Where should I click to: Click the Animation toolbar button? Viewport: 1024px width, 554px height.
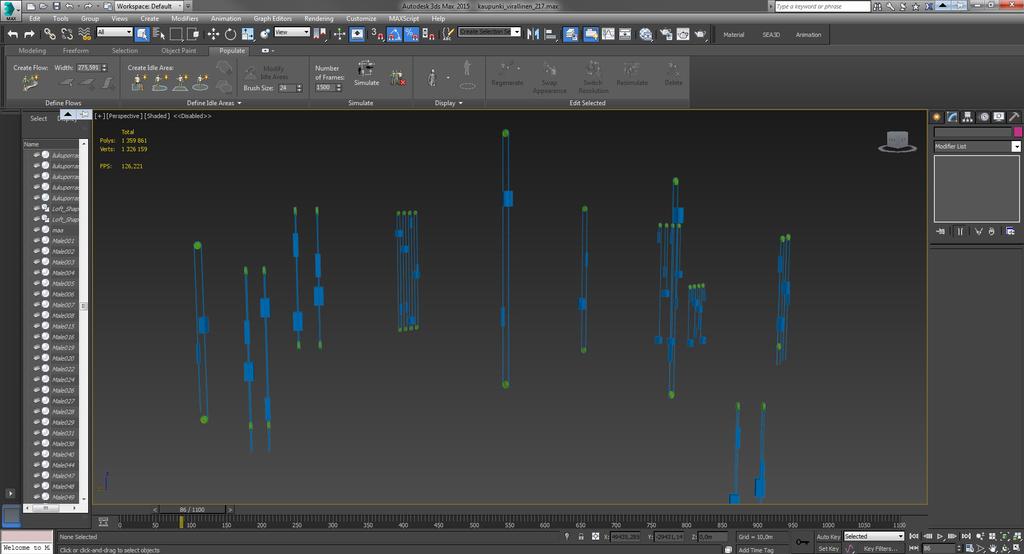808,35
